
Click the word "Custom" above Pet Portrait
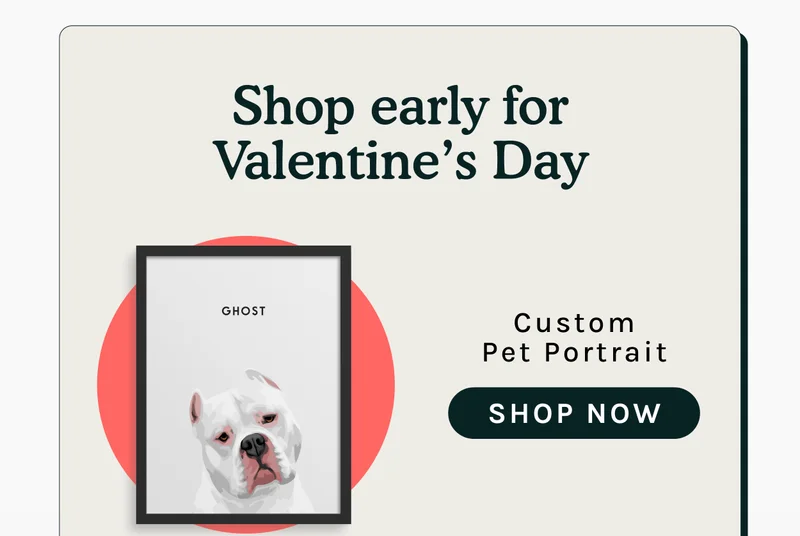click(x=574, y=323)
